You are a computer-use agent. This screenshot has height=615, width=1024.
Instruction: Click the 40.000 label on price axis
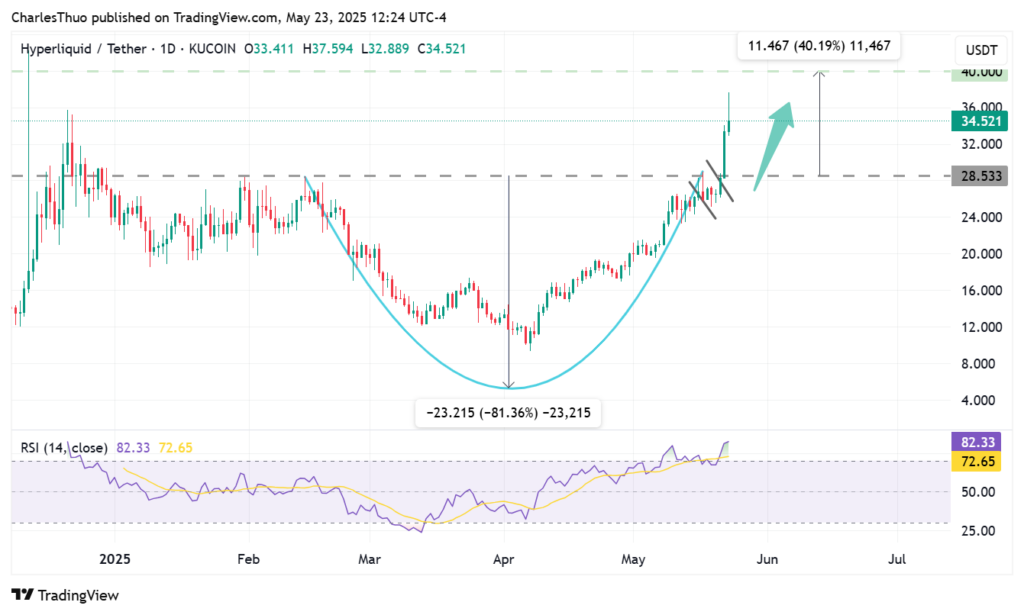click(977, 72)
